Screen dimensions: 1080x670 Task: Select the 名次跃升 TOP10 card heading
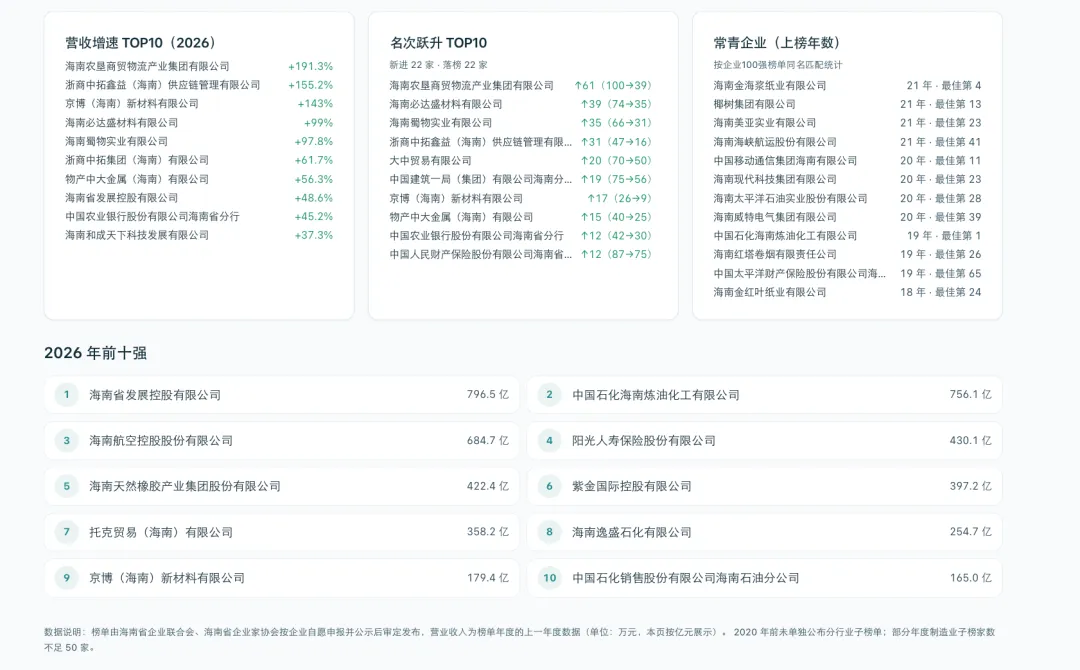point(438,43)
